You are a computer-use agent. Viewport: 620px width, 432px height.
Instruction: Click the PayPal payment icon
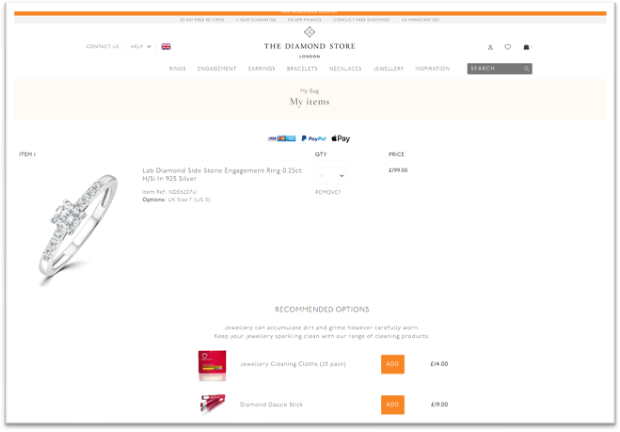coord(314,138)
